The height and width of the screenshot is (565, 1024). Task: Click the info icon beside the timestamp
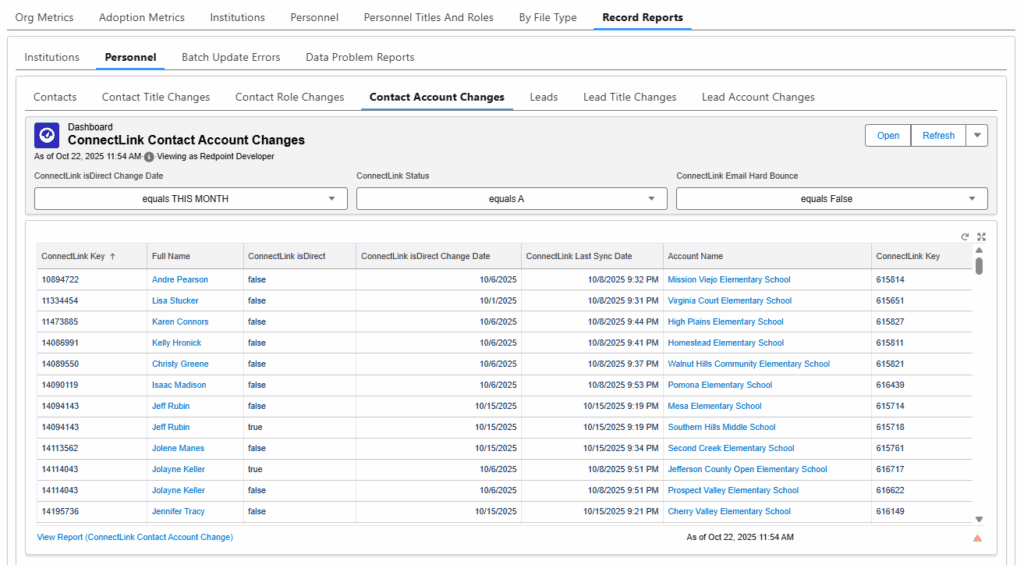[149, 157]
